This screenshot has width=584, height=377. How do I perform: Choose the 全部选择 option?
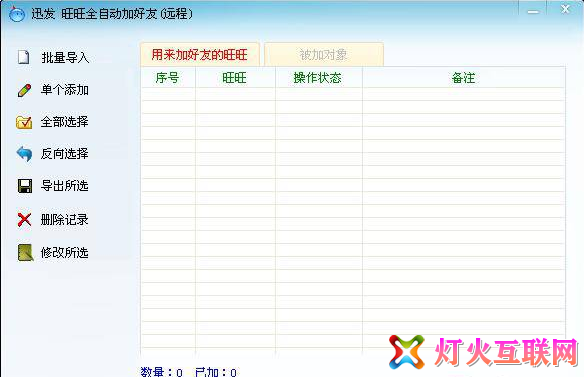65,122
